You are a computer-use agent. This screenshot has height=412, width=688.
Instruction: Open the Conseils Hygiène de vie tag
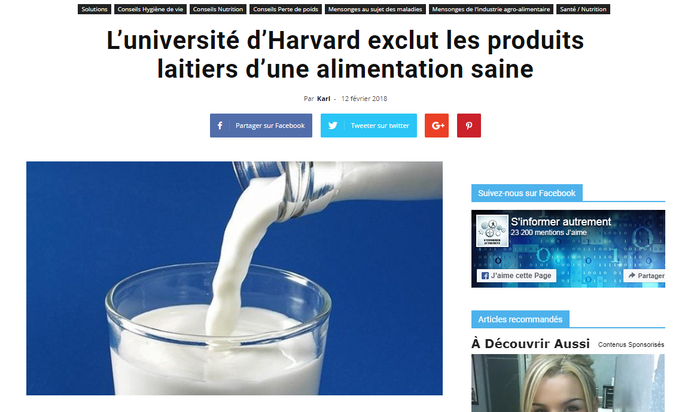[150, 9]
